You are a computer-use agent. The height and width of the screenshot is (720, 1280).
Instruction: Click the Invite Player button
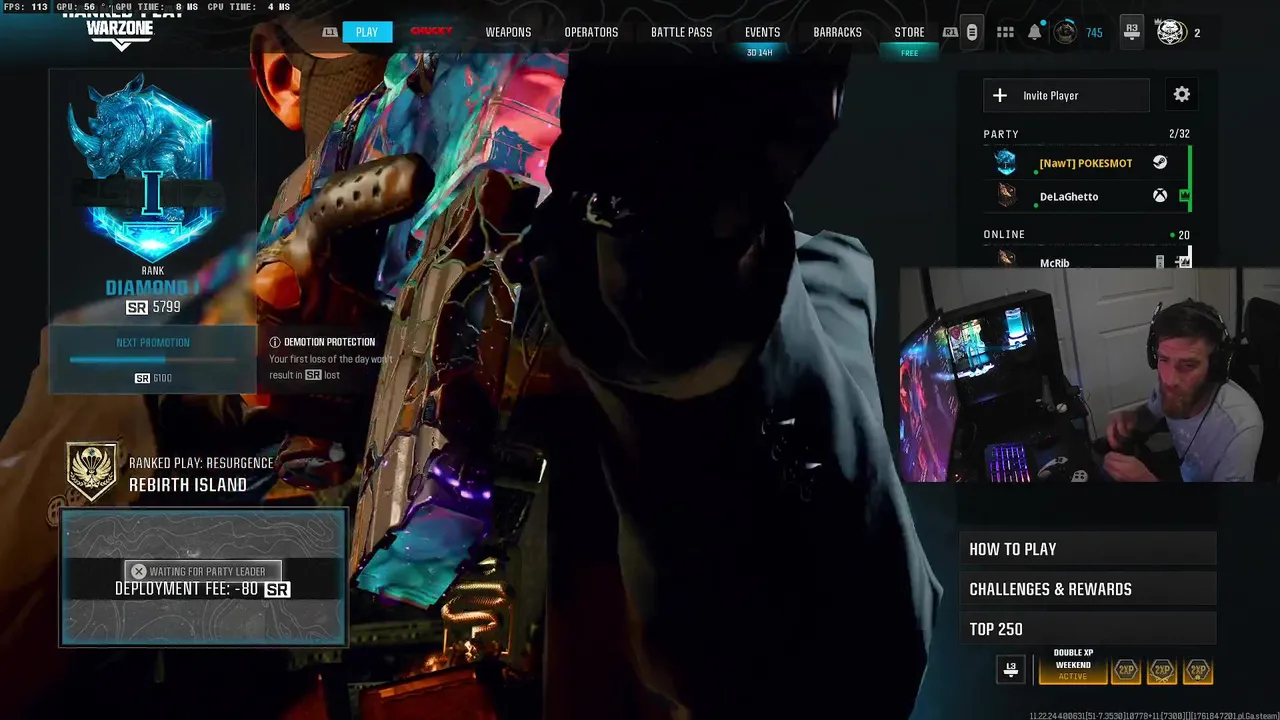click(x=1066, y=95)
